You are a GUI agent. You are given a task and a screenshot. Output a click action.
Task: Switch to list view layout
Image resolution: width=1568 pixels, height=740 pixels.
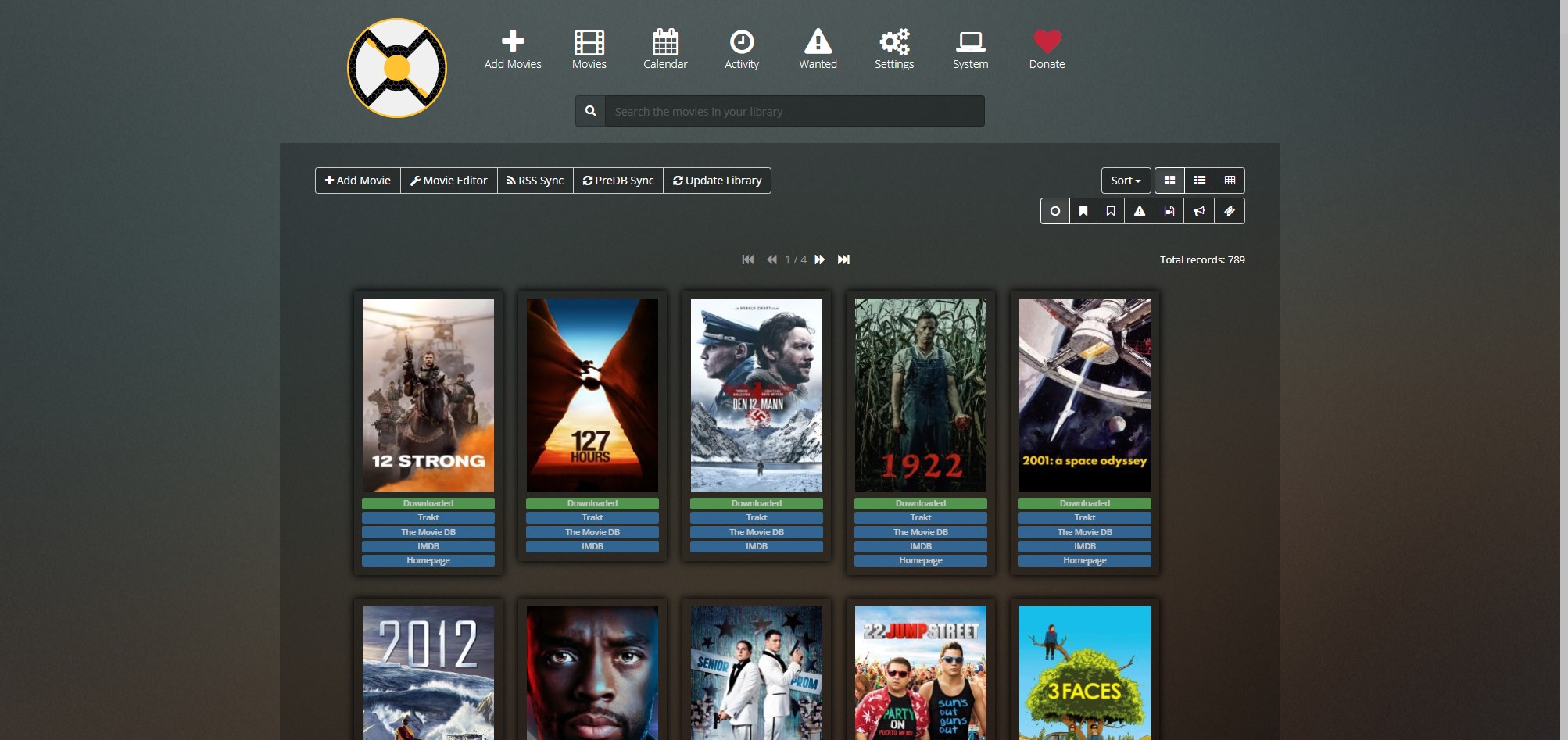pos(1200,181)
